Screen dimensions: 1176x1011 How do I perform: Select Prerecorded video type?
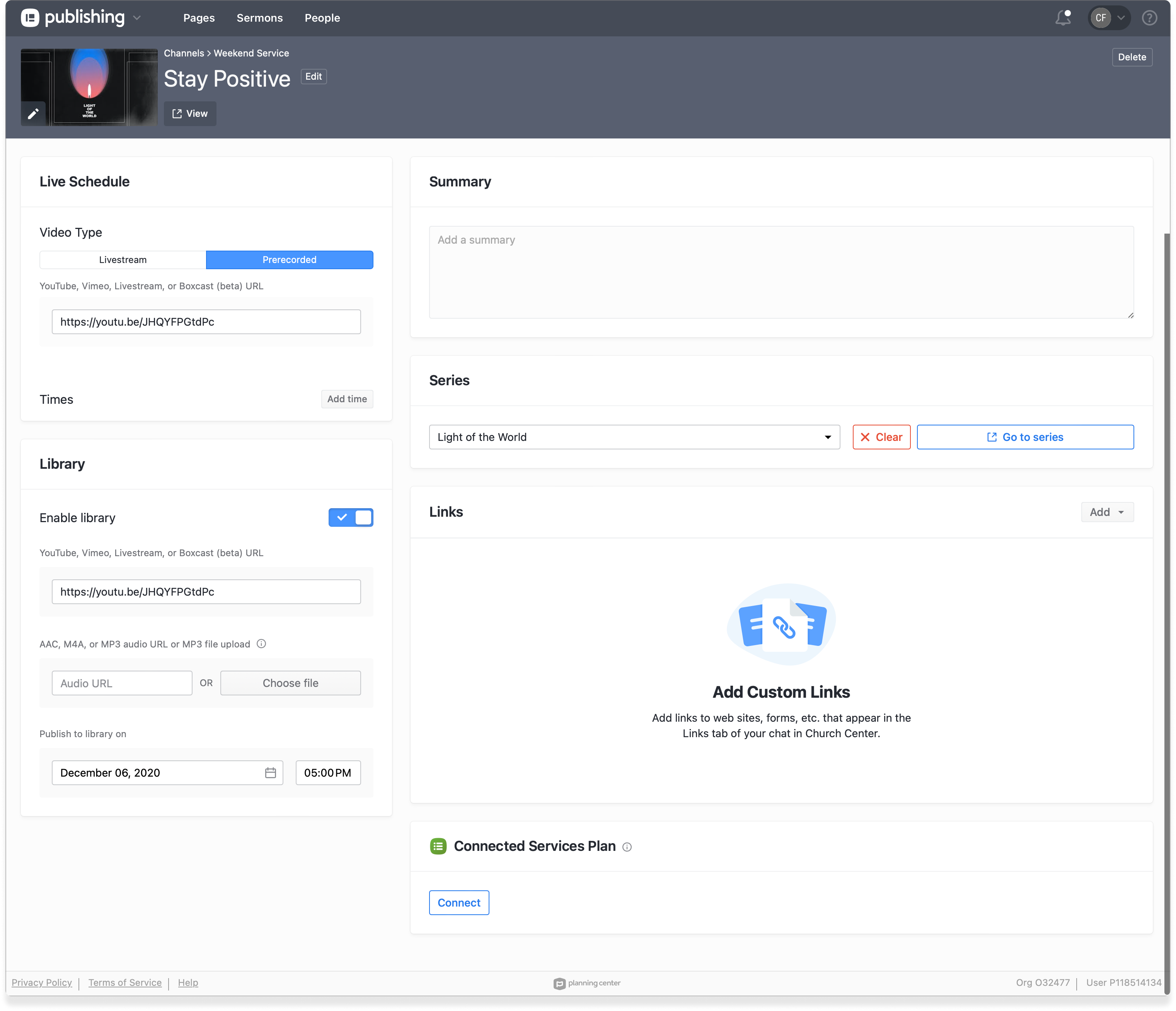tap(290, 260)
